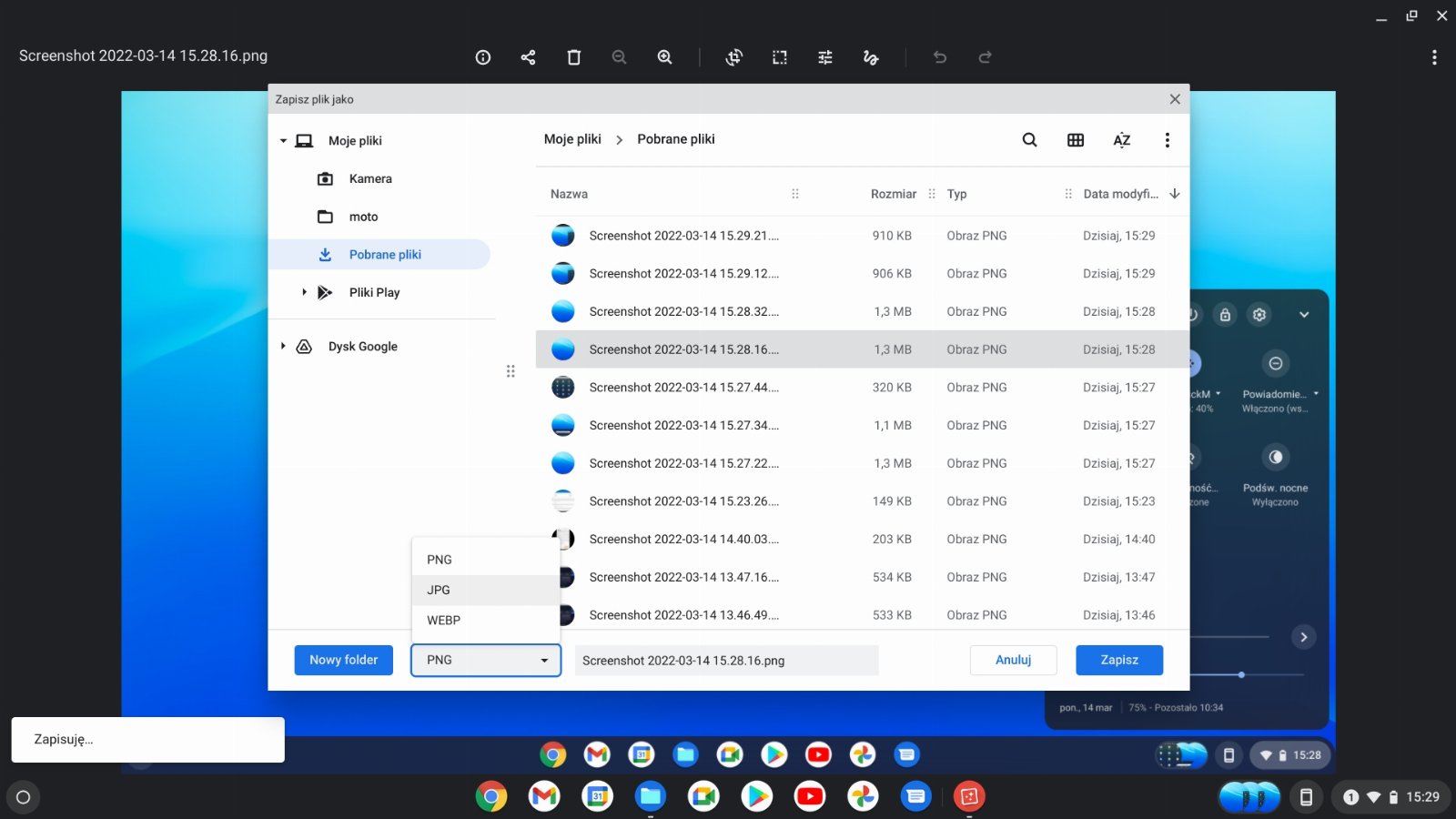Image resolution: width=1456 pixels, height=819 pixels.
Task: Redo the last edit
Action: pyautogui.click(x=985, y=57)
